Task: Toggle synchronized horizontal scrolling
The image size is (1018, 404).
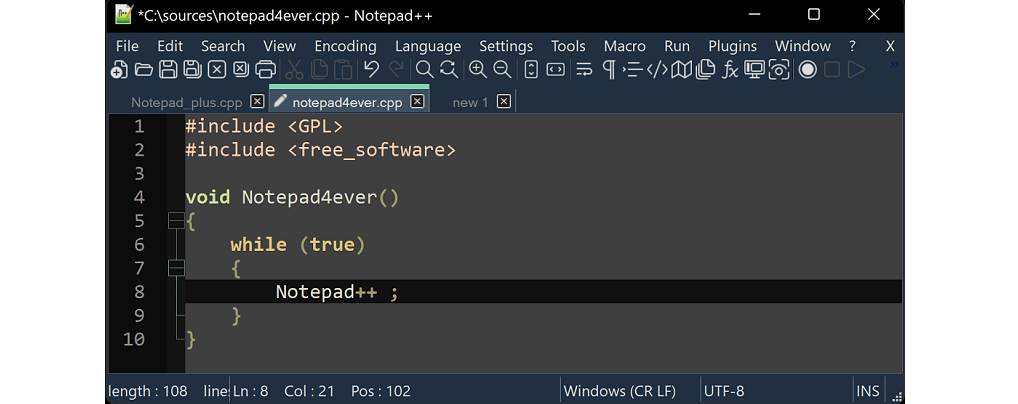Action: (556, 69)
